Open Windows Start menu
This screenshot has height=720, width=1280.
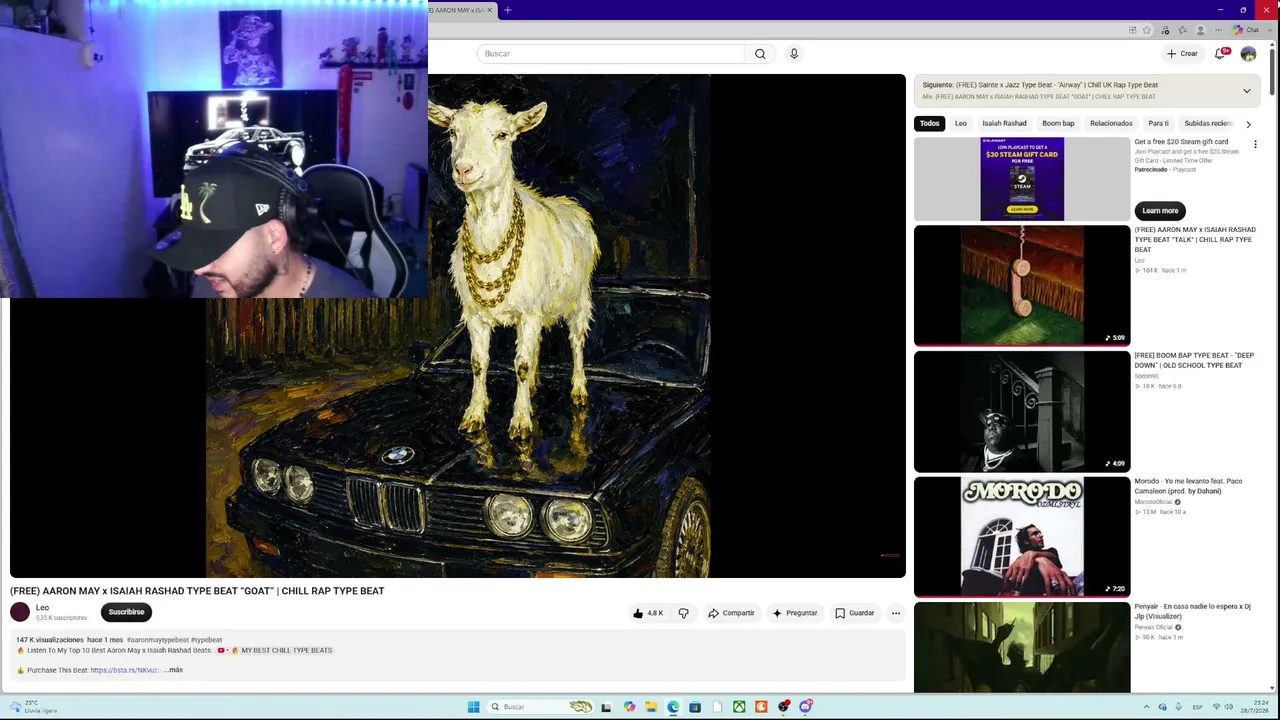tap(473, 707)
